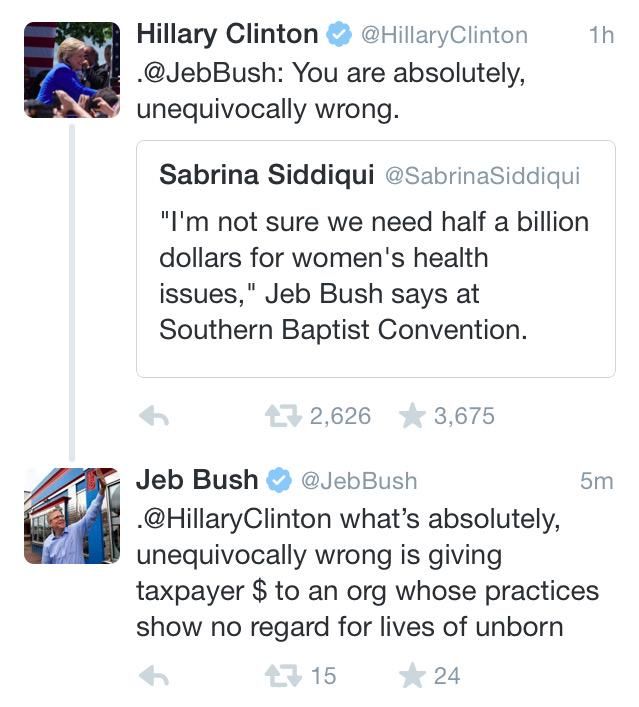The image size is (639, 707).
Task: Retweet Hillary Clinton's tweet
Action: pos(283,416)
